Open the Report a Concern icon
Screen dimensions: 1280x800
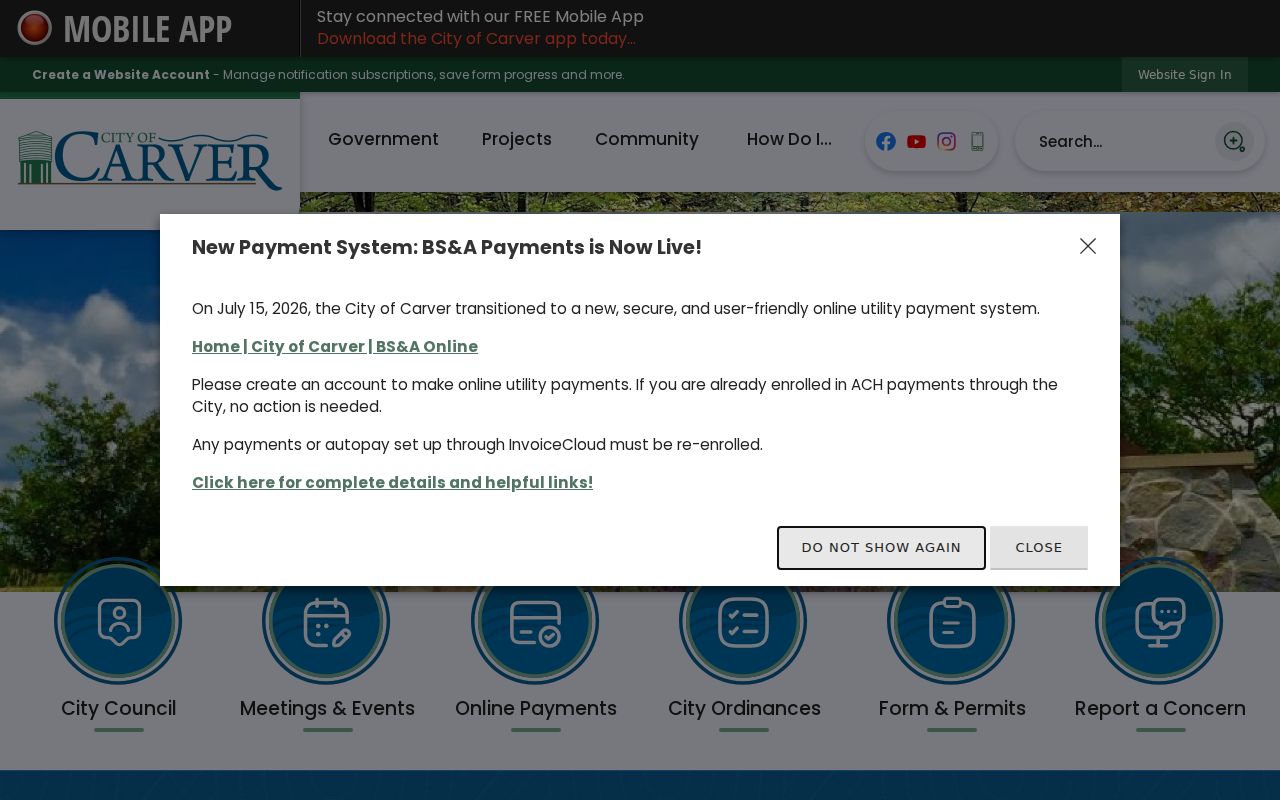click(x=1159, y=621)
